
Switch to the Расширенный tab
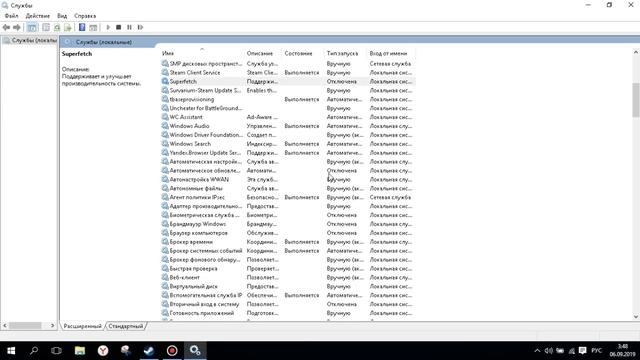coord(82,326)
